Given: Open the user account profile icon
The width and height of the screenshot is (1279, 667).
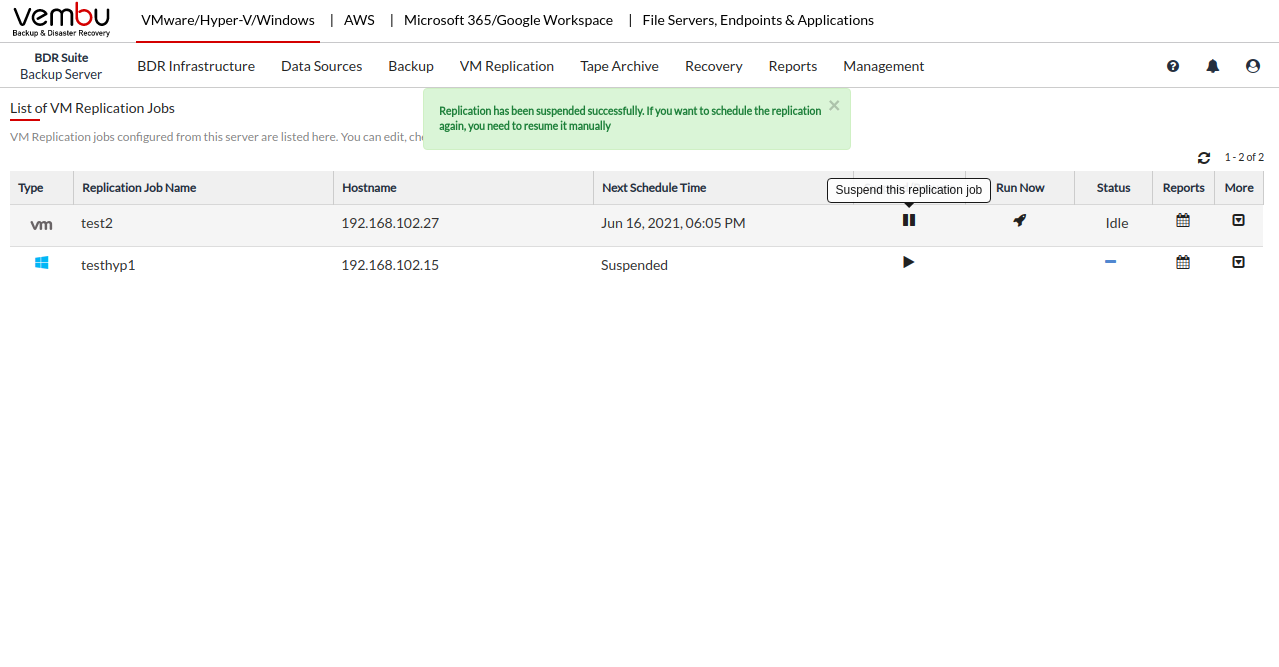Looking at the screenshot, I should (x=1253, y=66).
